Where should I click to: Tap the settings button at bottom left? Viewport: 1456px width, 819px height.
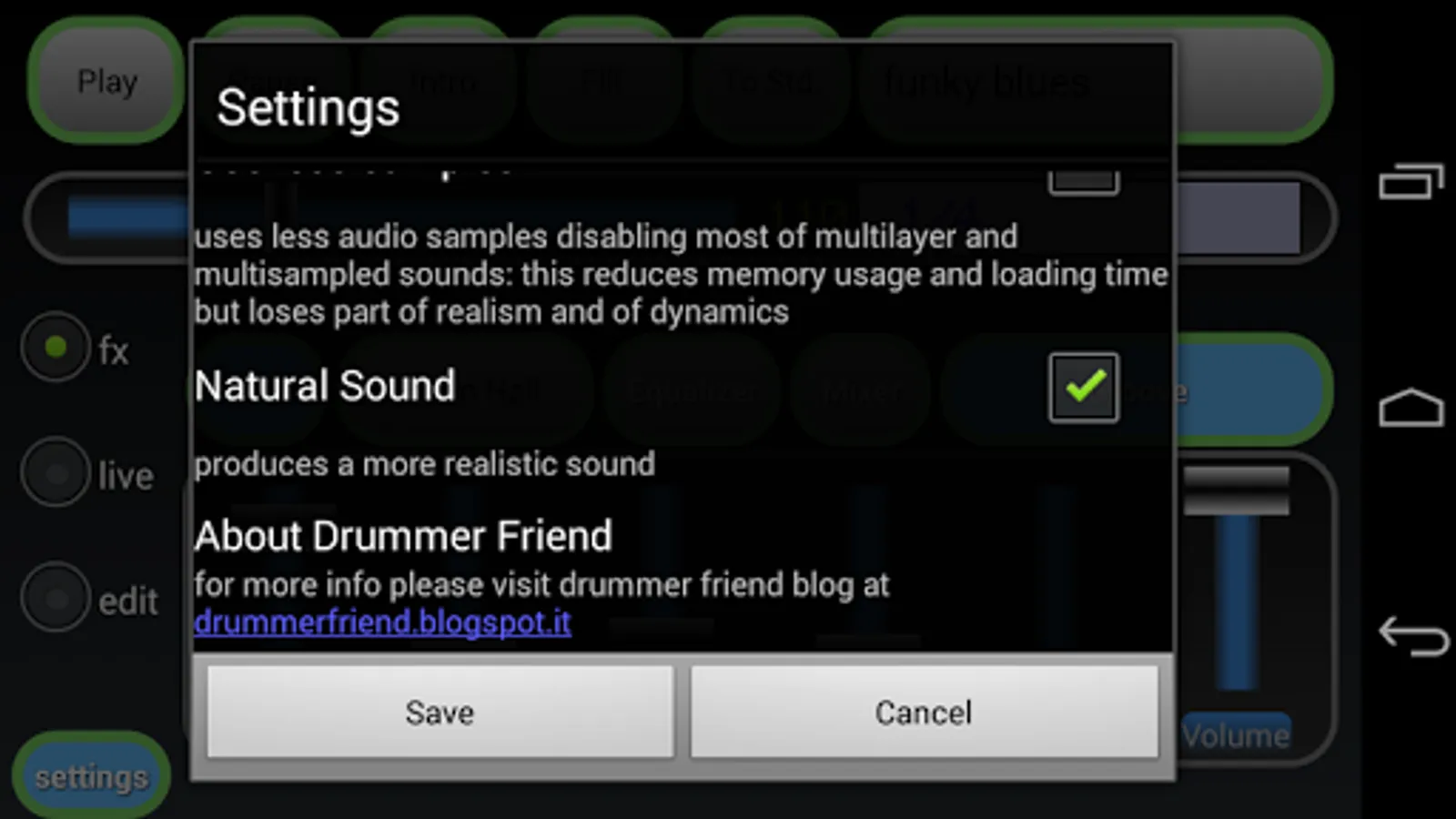tap(91, 776)
